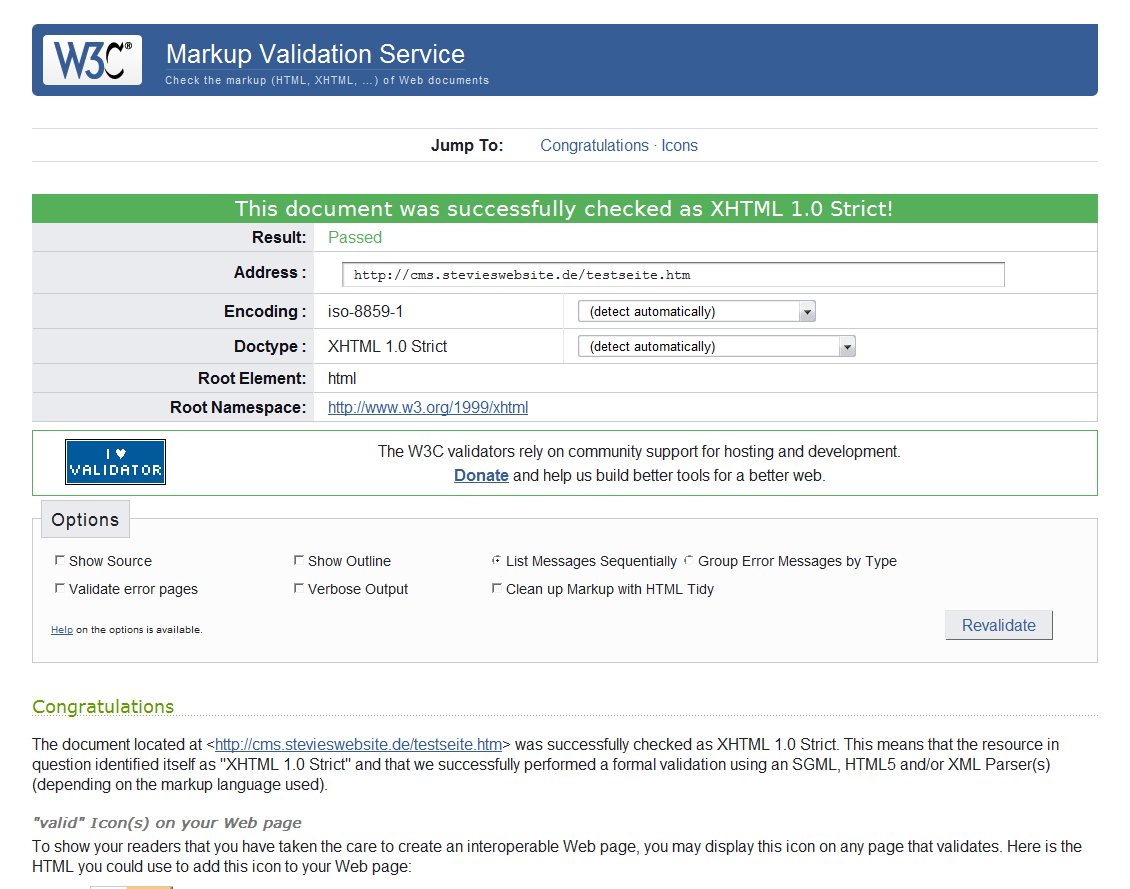The height and width of the screenshot is (889, 1130).
Task: Check the Show Outline option
Action: [298, 560]
